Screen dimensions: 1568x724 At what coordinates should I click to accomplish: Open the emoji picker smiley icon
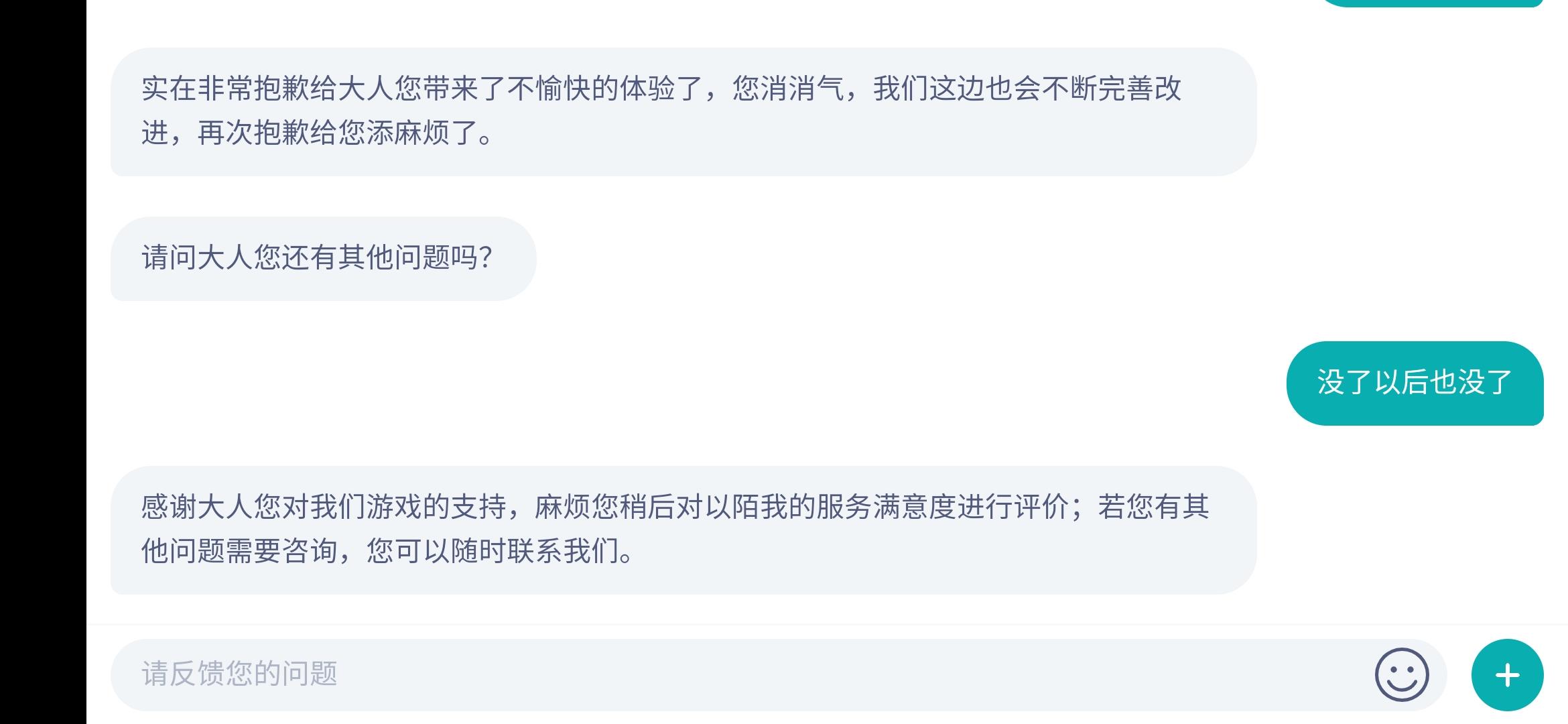tap(1401, 674)
